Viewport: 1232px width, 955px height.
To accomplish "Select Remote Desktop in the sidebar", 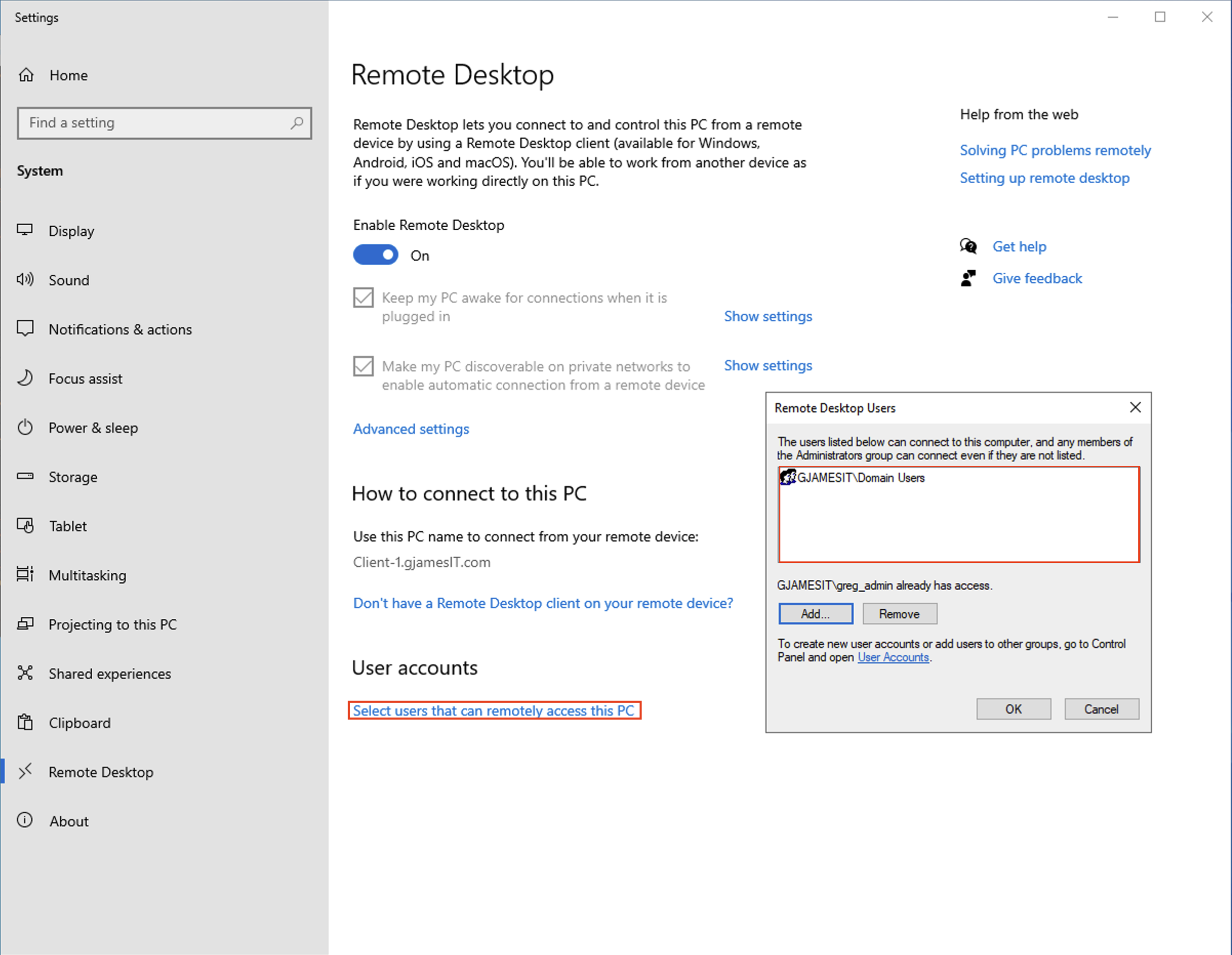I will [x=100, y=772].
